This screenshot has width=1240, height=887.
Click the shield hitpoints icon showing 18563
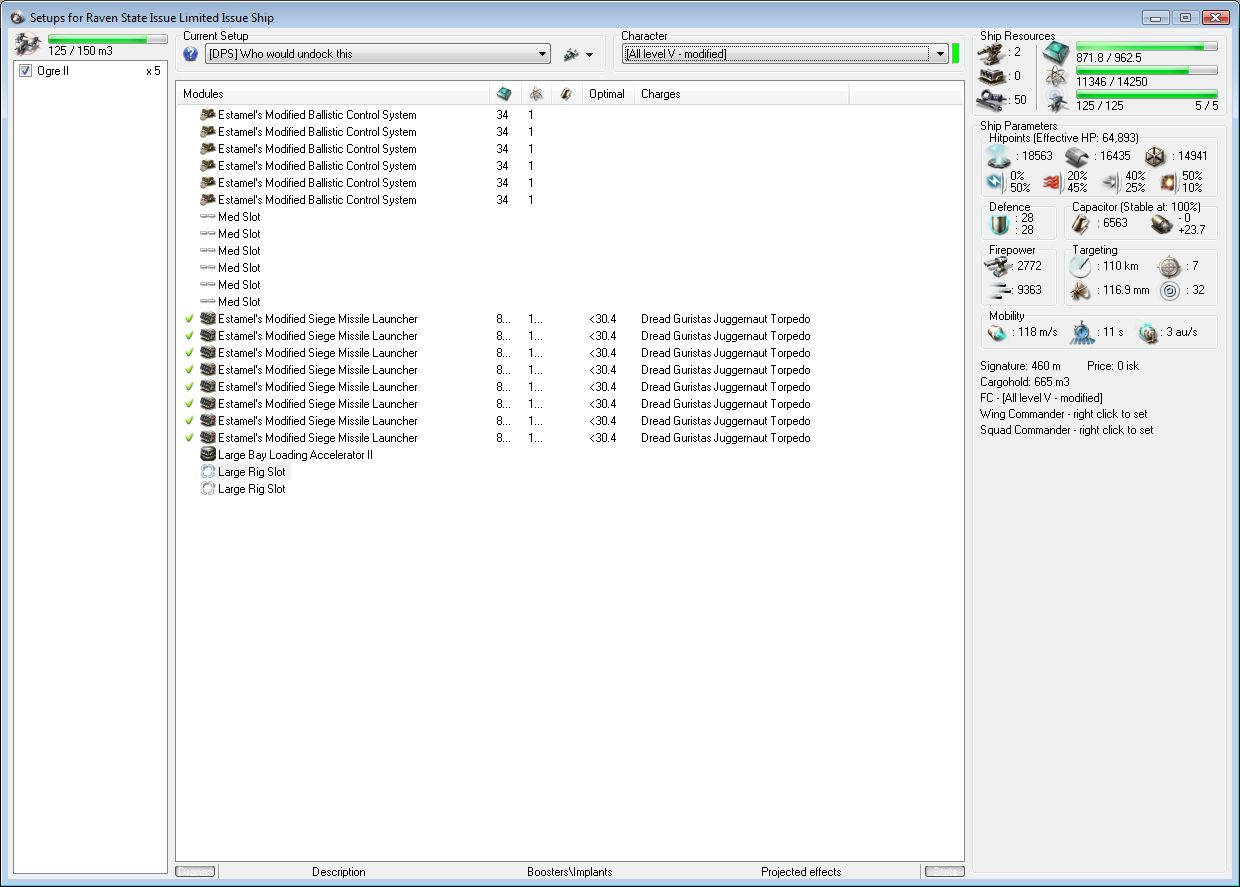(998, 156)
